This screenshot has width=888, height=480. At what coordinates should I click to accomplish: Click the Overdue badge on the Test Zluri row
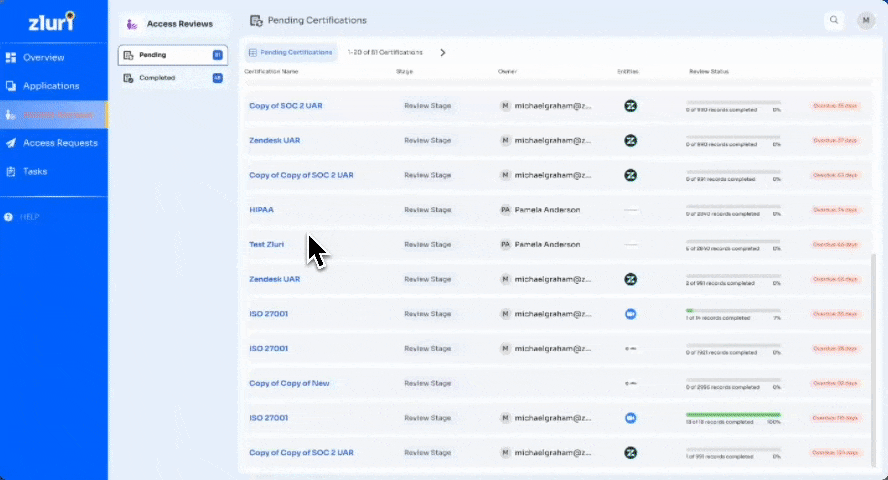coord(835,245)
